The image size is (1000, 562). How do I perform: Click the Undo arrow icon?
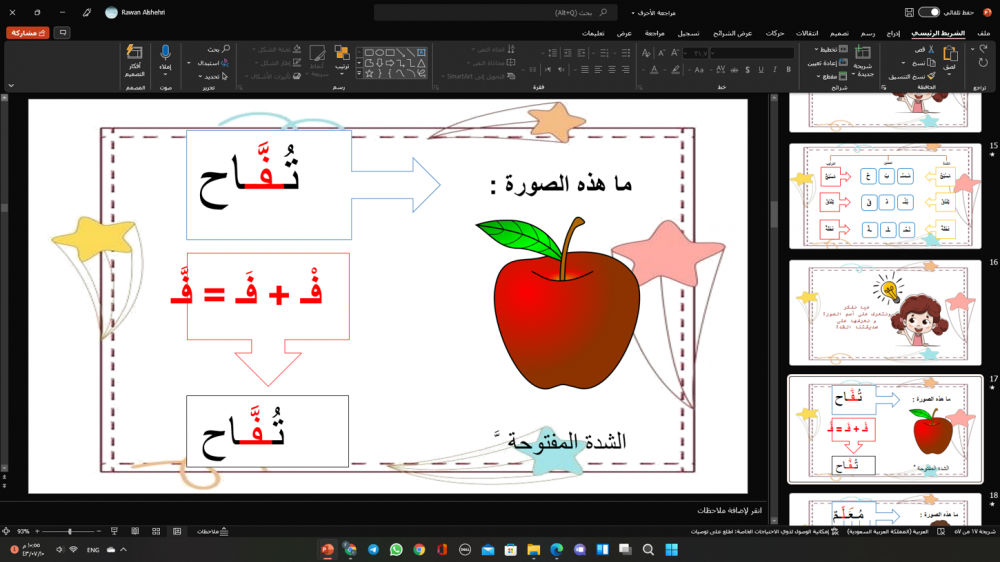pyautogui.click(x=983, y=49)
